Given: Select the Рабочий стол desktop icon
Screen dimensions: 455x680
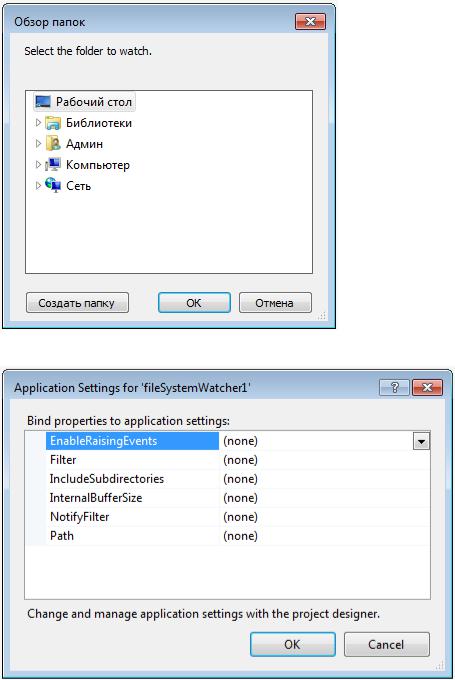Looking at the screenshot, I should [x=43, y=102].
